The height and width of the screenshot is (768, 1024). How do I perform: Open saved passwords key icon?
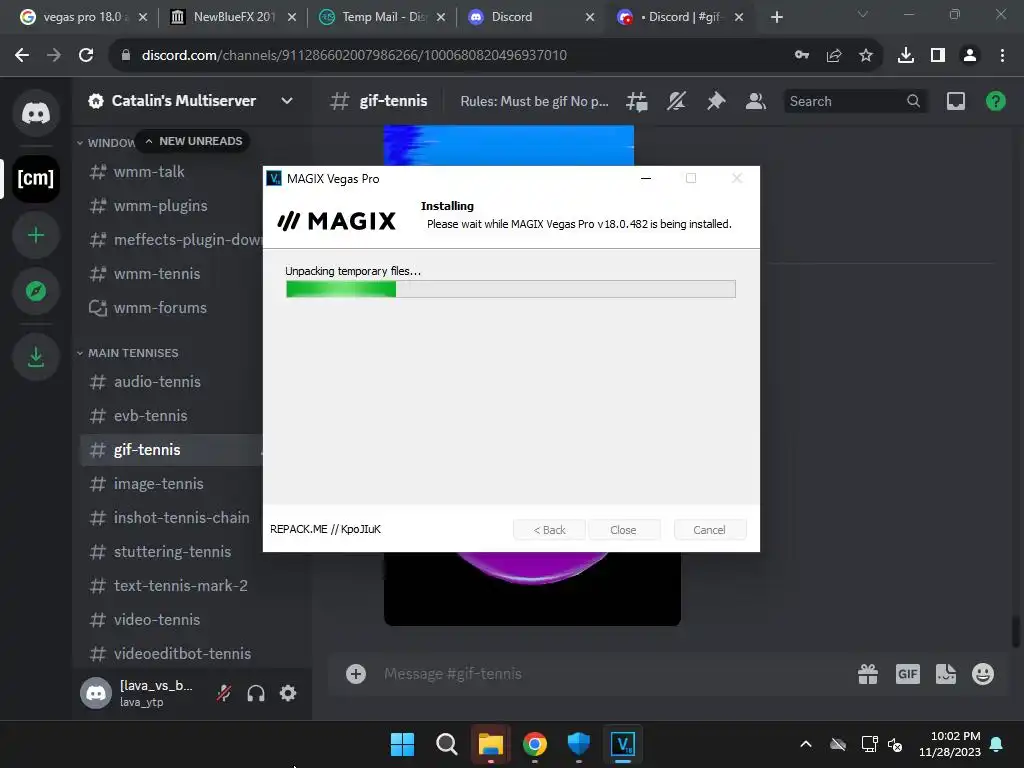(x=802, y=56)
